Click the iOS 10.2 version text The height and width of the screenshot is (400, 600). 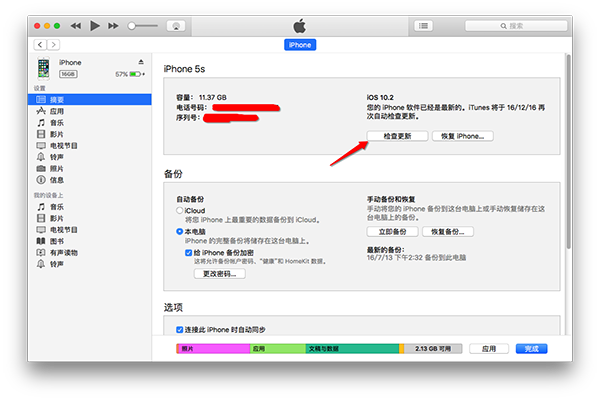(x=380, y=98)
